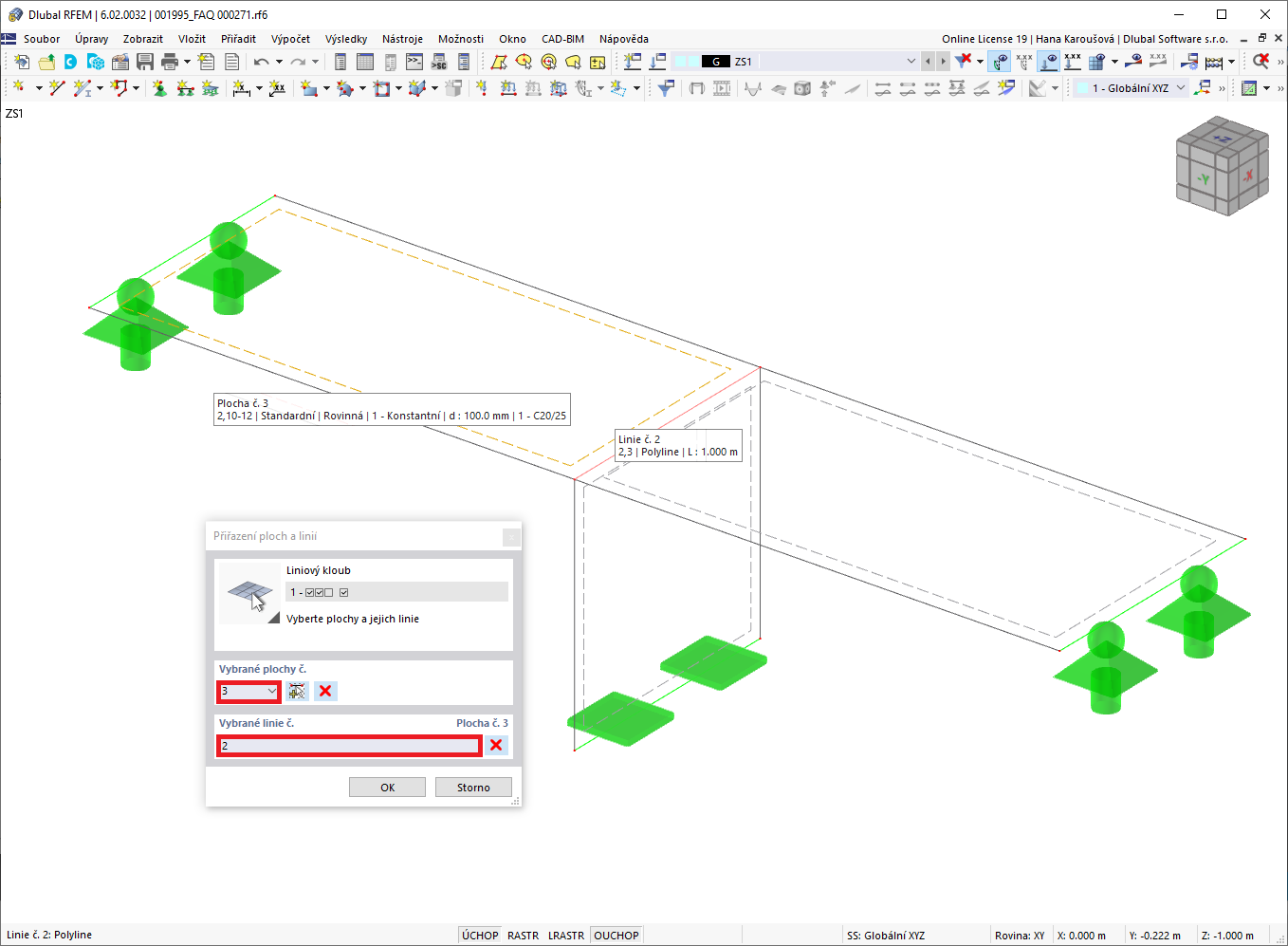Open the Dlubal cloud icon
Screen dimensions: 1288x946
click(x=71, y=62)
